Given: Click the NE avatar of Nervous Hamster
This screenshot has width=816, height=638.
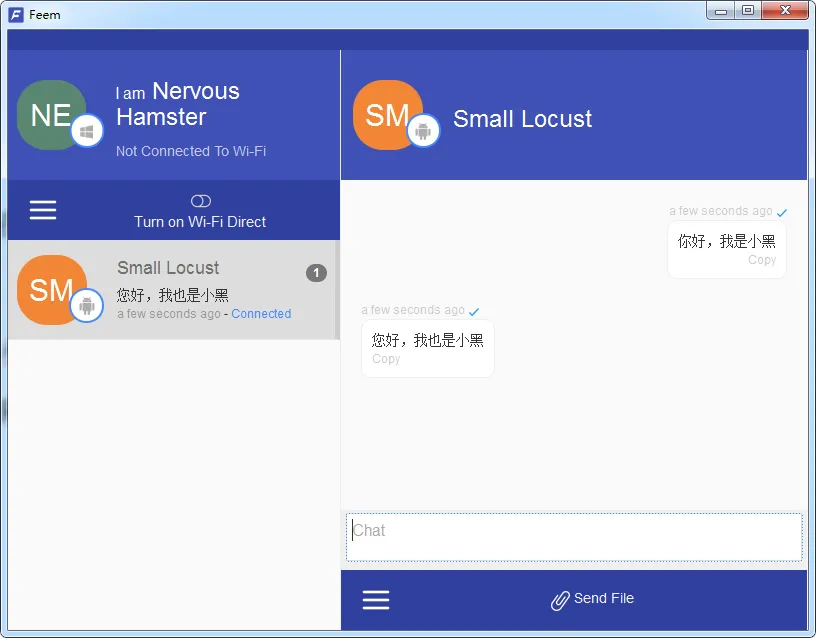Looking at the screenshot, I should (x=51, y=115).
